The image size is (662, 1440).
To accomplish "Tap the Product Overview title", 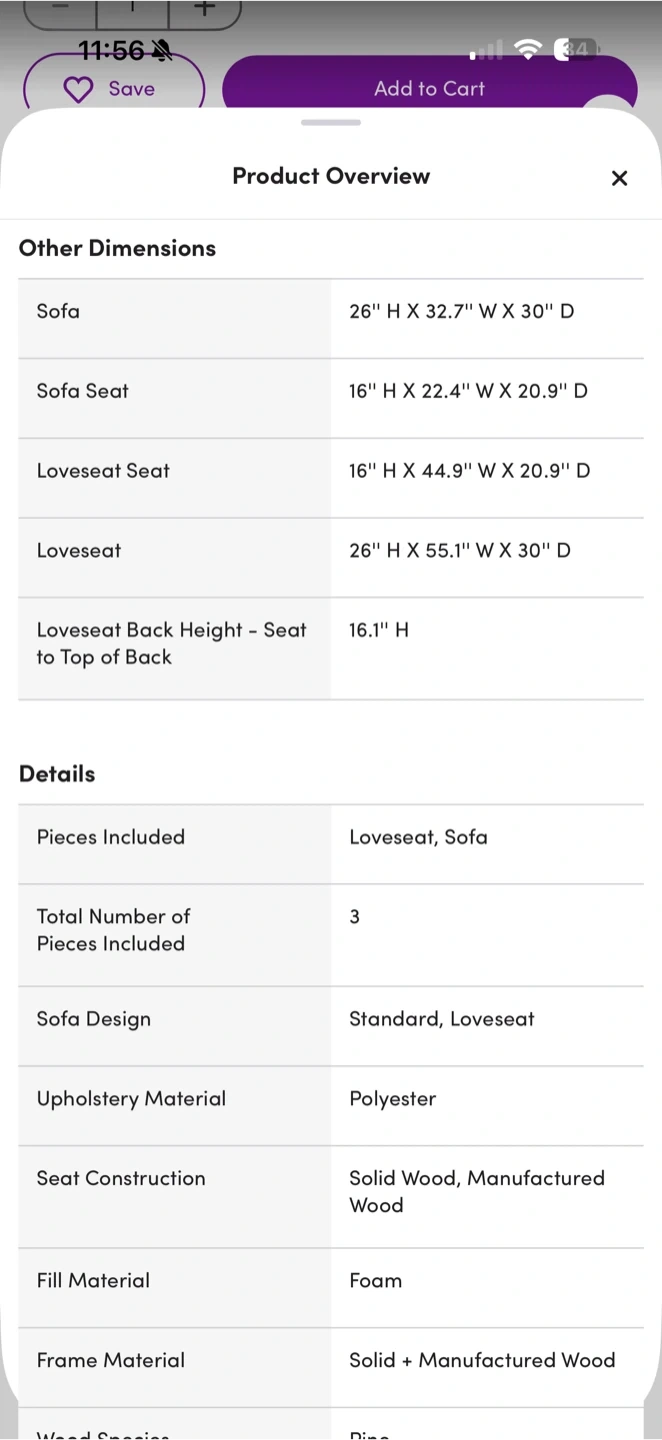I will coord(331,176).
